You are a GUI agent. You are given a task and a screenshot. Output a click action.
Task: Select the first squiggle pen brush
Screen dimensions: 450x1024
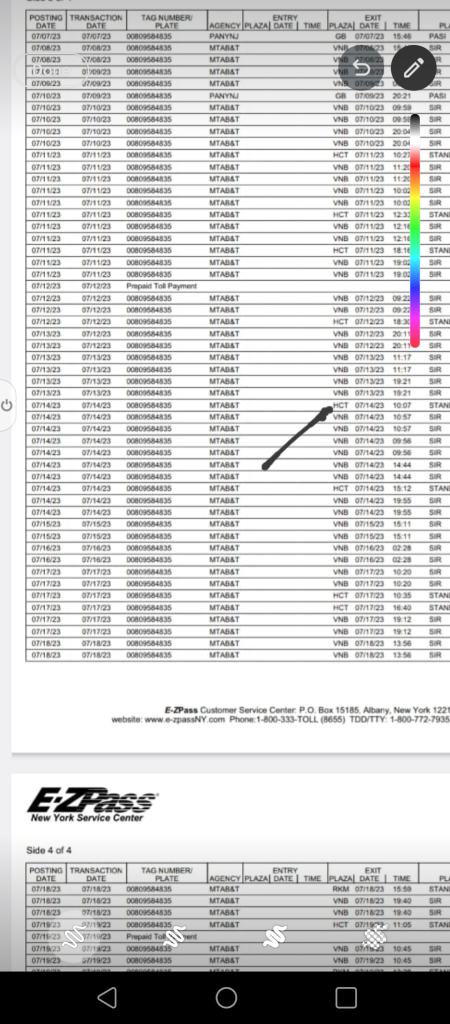(73, 936)
